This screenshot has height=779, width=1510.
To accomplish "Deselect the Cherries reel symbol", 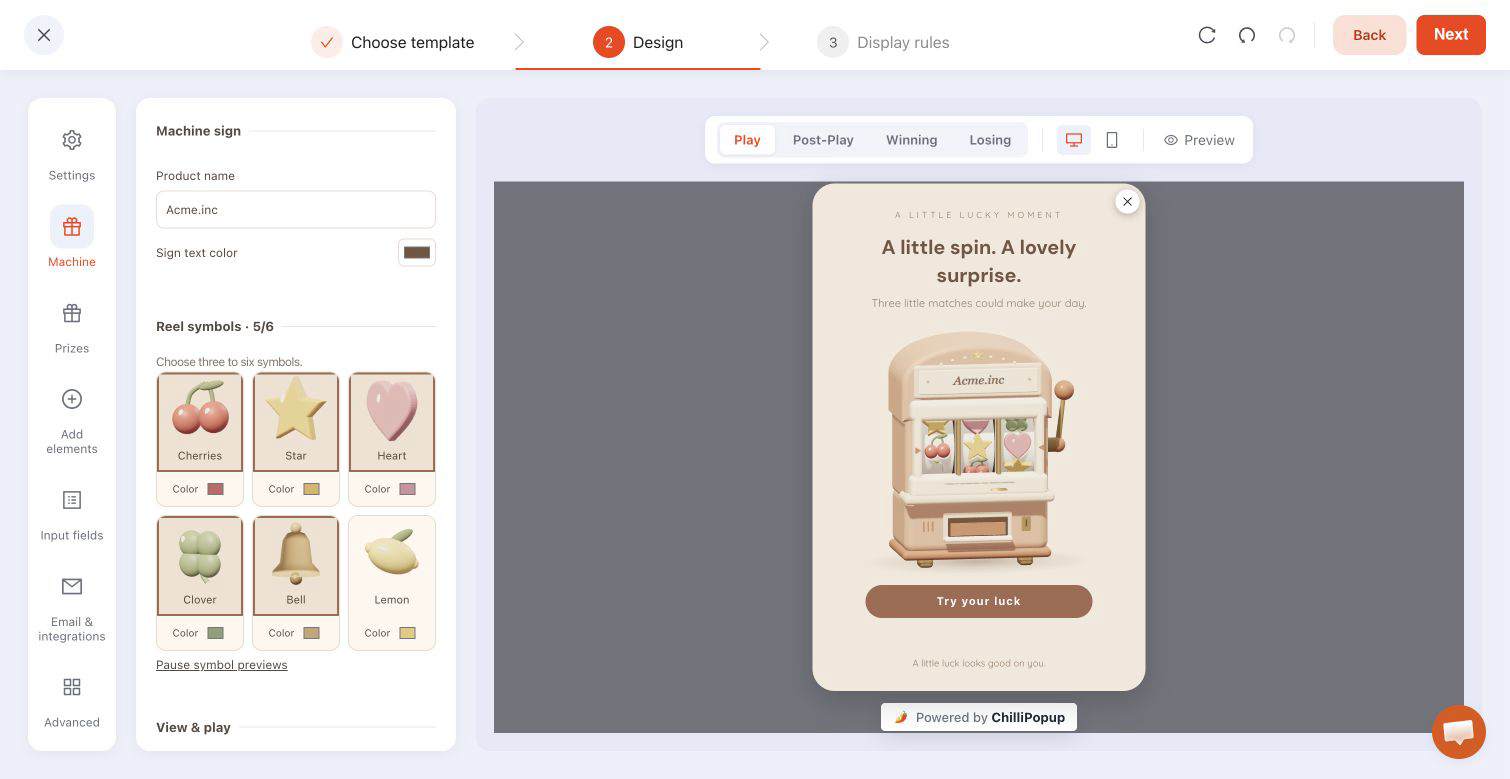I will (200, 421).
